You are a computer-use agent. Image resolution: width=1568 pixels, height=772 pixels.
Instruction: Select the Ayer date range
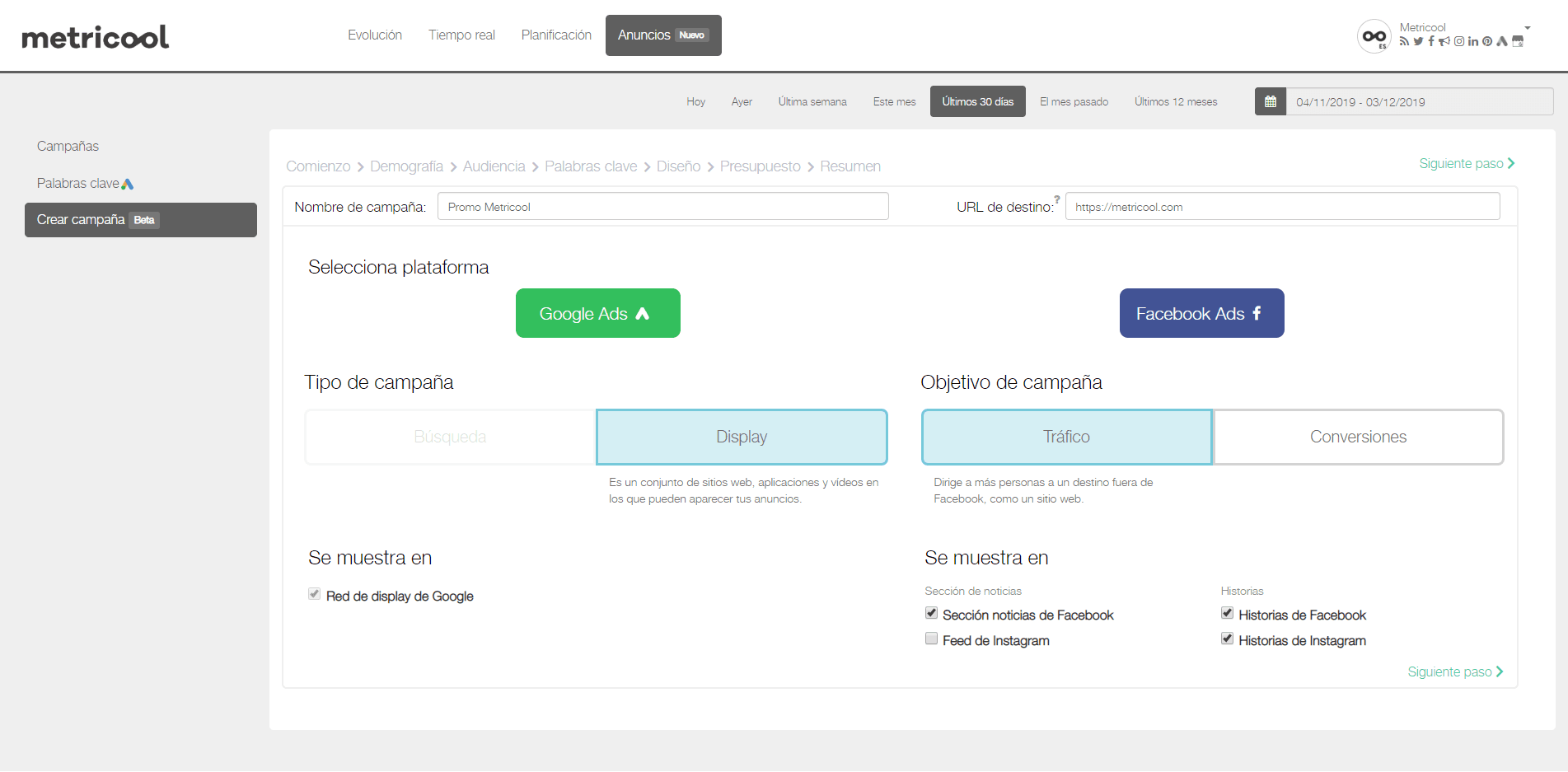[742, 101]
